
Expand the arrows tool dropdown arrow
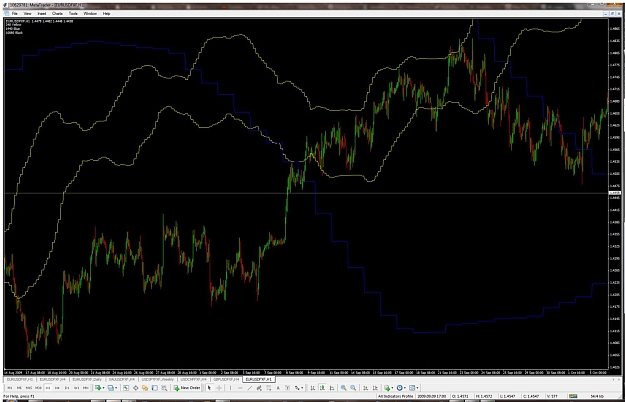302,388
